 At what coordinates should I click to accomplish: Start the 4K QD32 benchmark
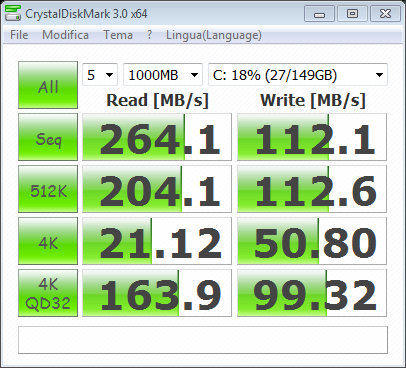[48, 293]
